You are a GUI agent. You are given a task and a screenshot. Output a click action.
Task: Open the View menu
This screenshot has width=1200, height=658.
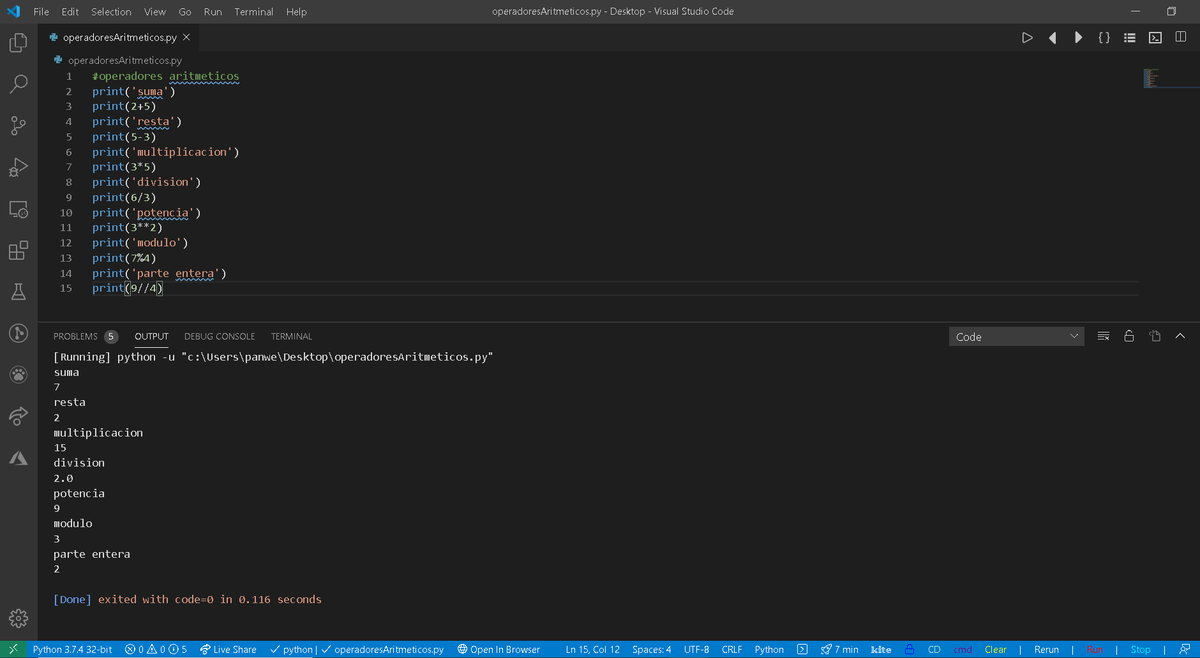click(155, 11)
